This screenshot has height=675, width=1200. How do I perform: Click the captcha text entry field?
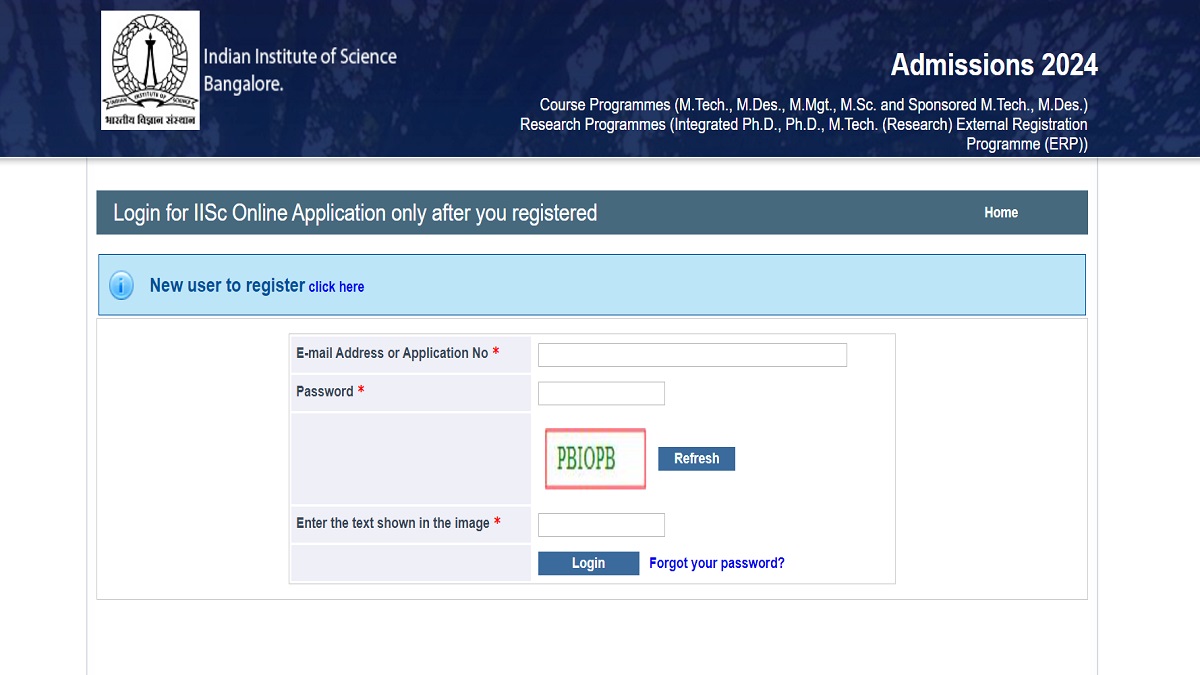pos(601,524)
